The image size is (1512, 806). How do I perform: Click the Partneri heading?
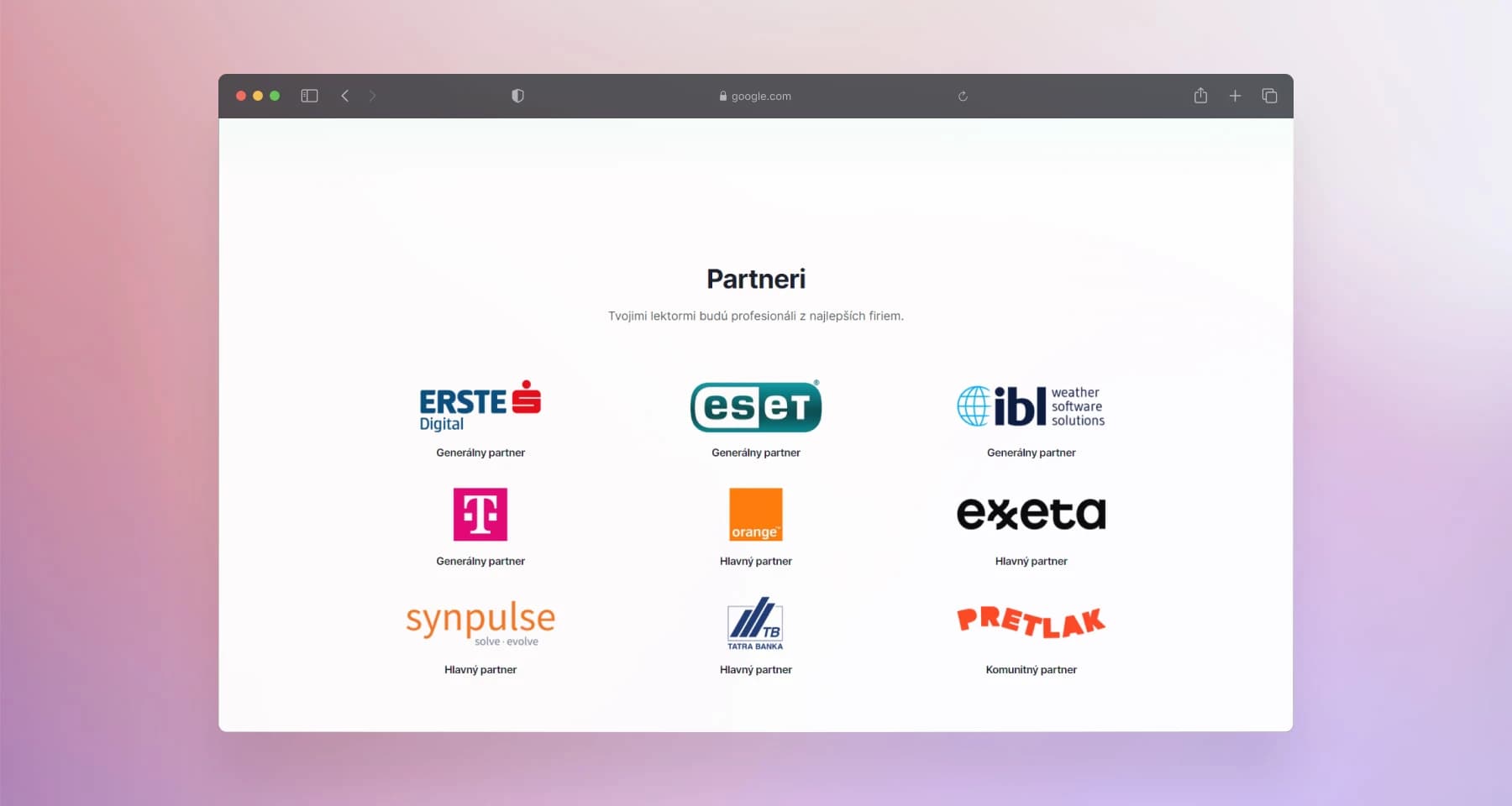756,279
